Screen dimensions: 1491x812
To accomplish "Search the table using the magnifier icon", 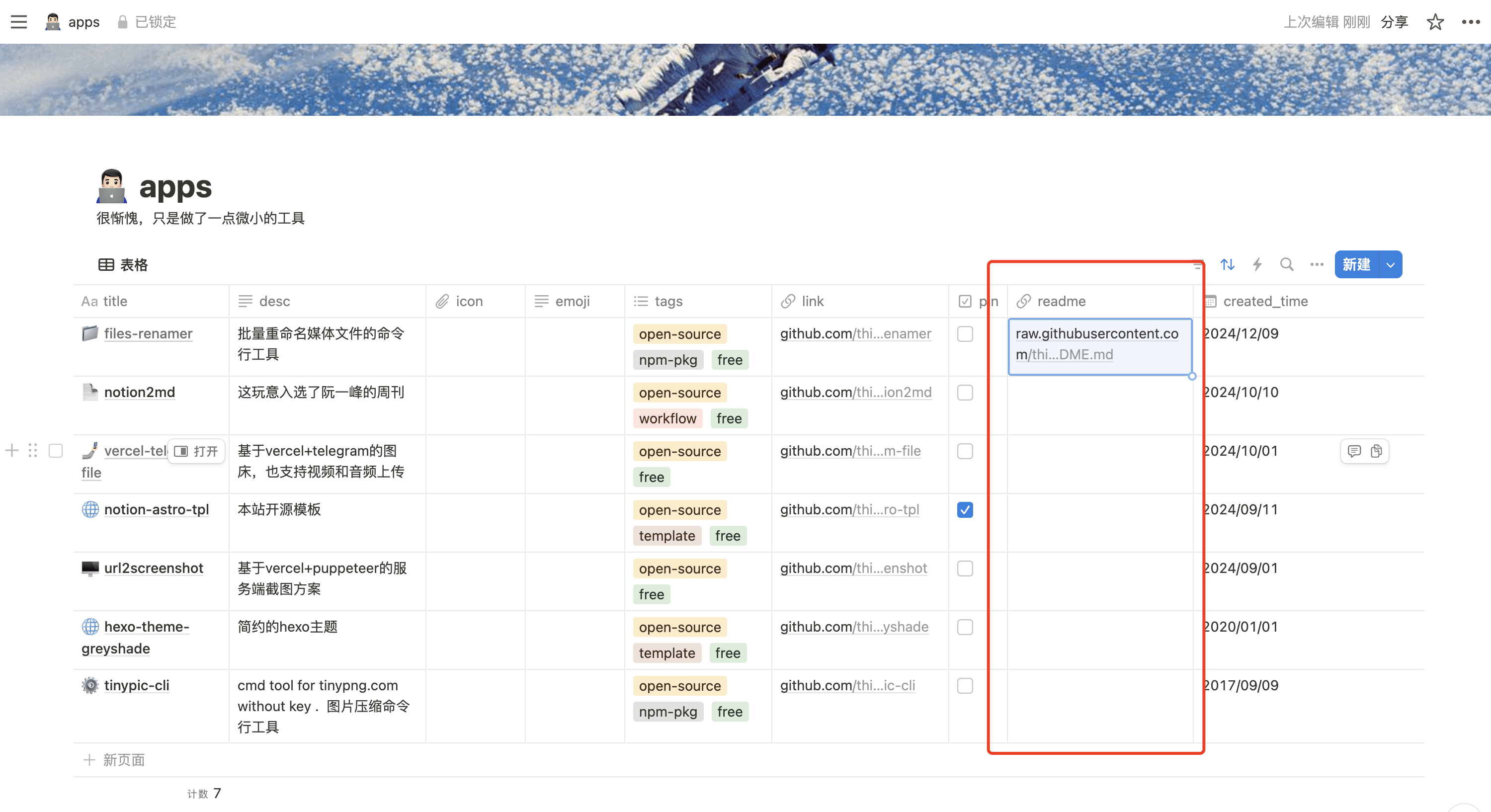I will pos(1286,264).
